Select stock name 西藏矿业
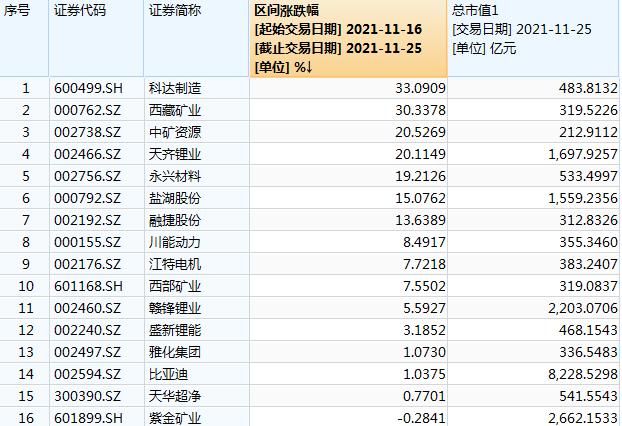 click(175, 110)
